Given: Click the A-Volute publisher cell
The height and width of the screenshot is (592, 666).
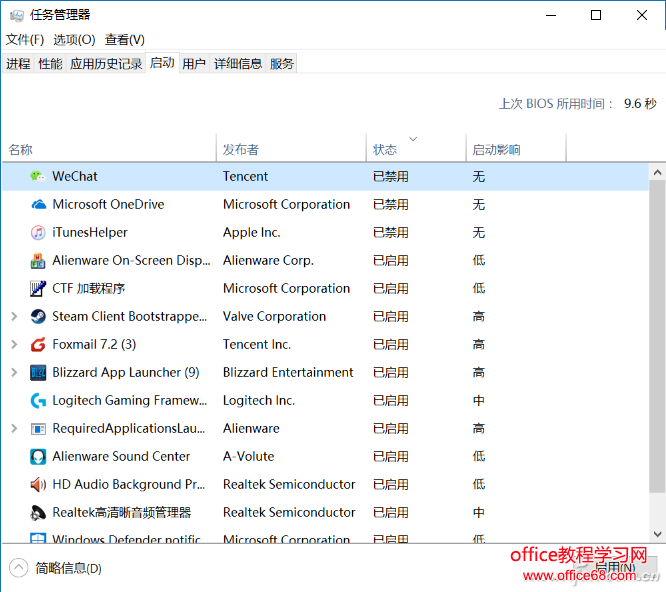Looking at the screenshot, I should pos(248,457).
